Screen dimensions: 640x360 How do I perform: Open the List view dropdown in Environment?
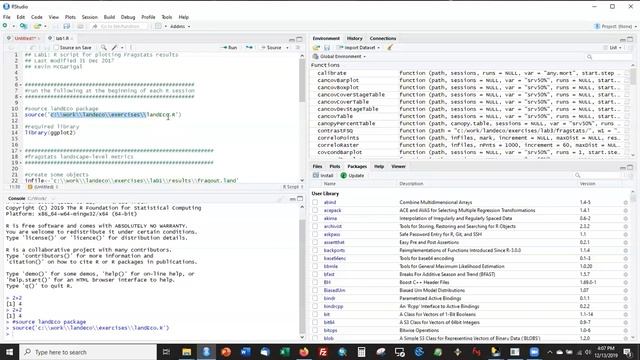coord(613,47)
